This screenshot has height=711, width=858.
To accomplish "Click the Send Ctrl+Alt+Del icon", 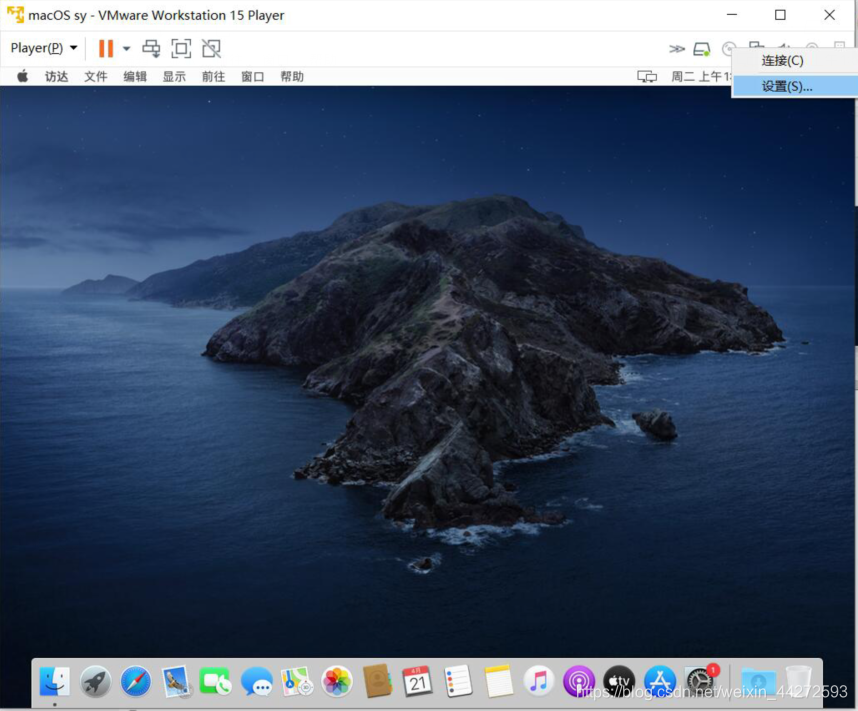I will click(151, 48).
